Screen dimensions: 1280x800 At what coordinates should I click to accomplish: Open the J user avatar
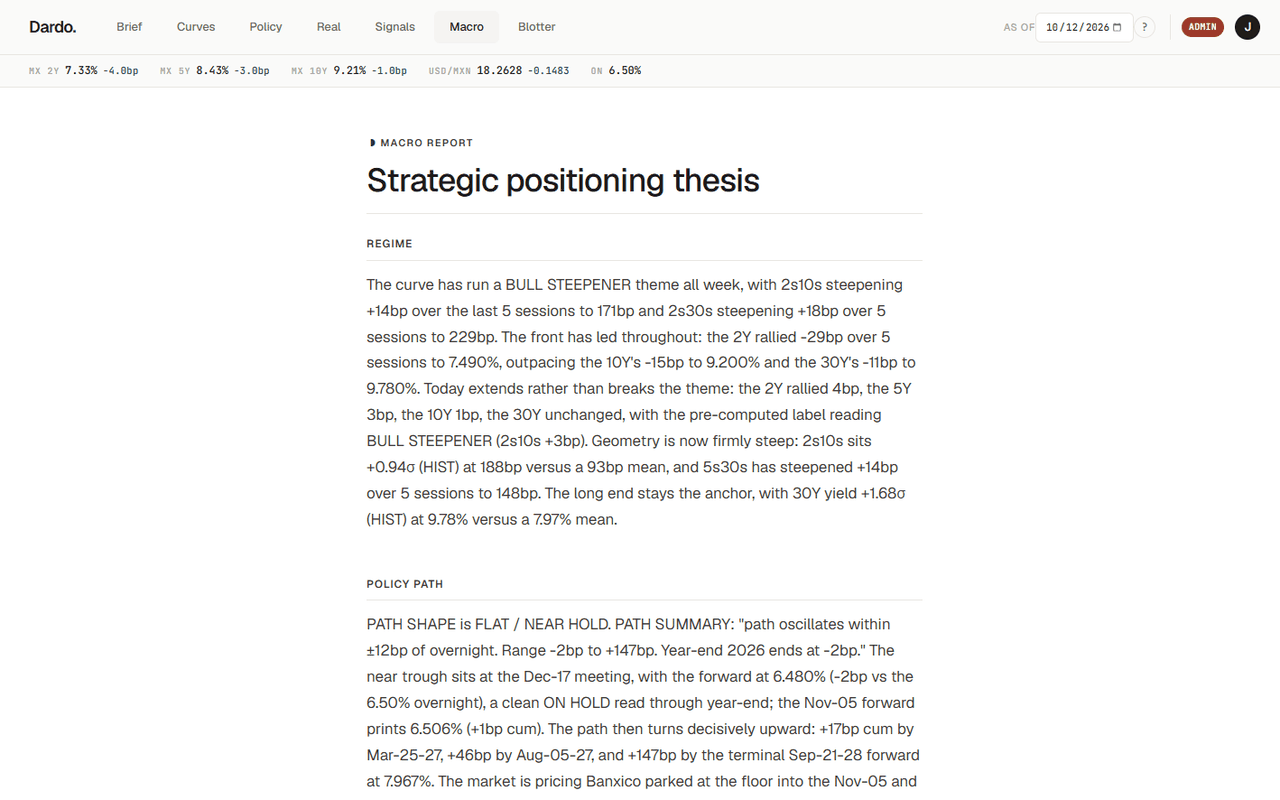[1247, 27]
